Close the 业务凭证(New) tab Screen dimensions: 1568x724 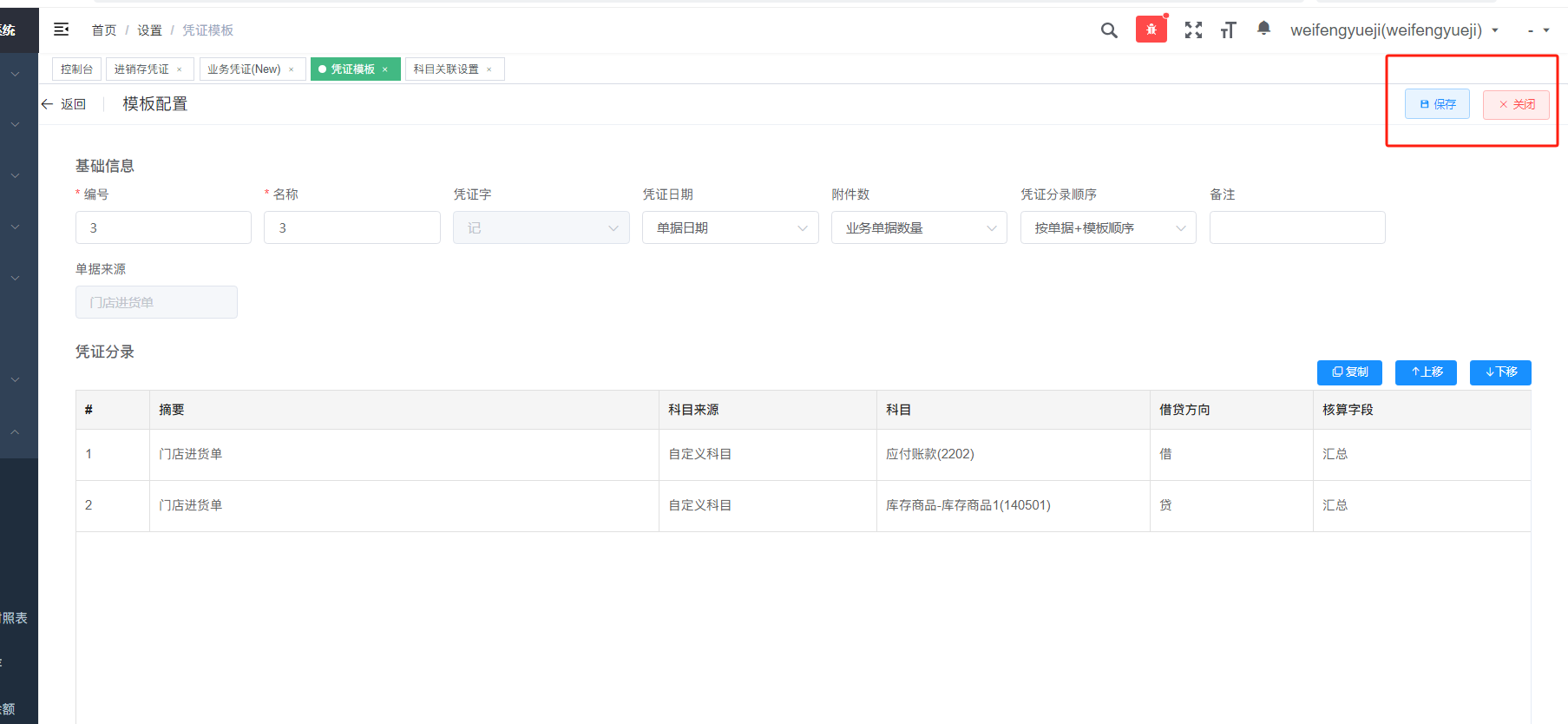(x=292, y=69)
